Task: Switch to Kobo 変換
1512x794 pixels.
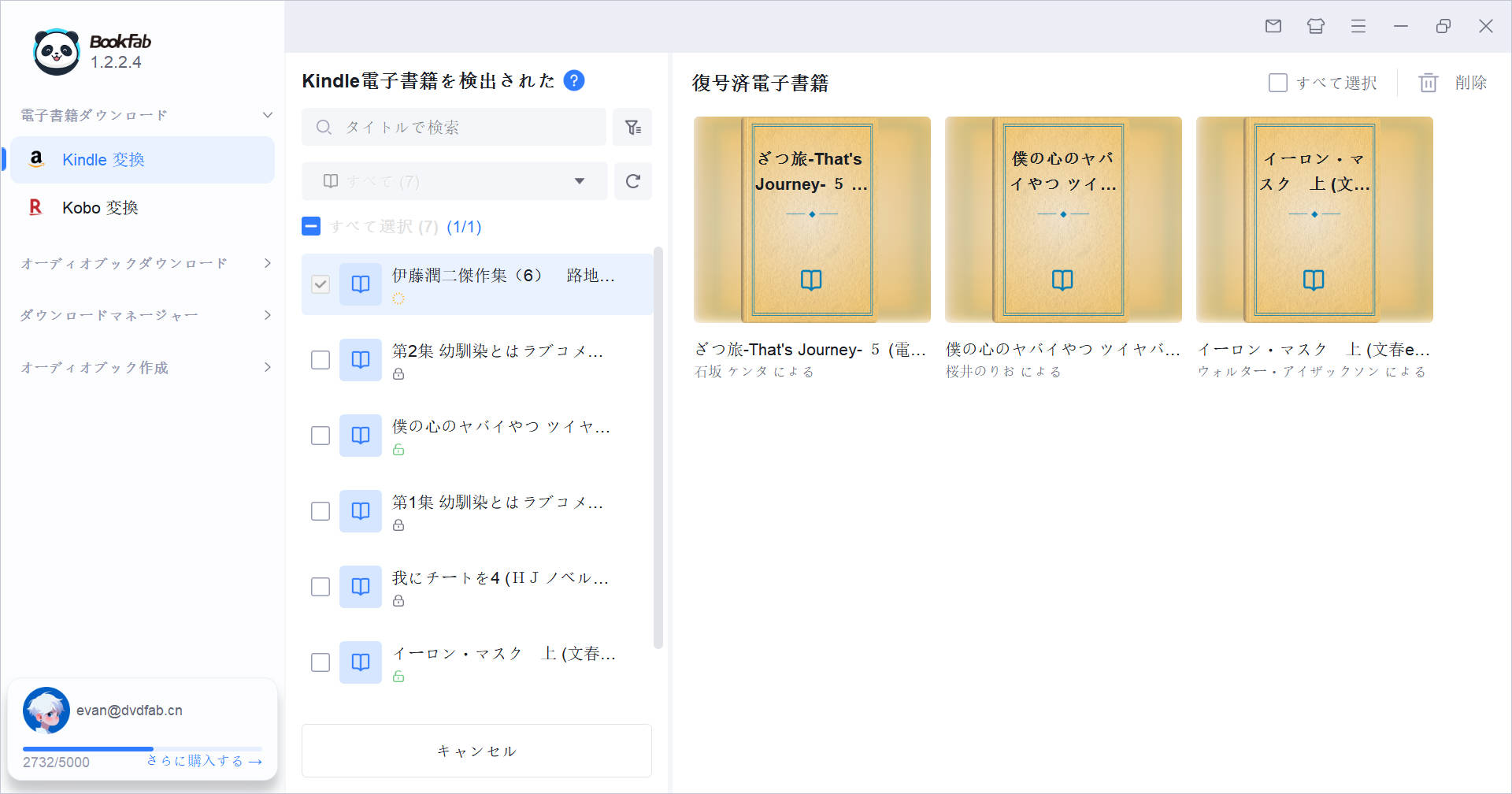Action: [x=102, y=207]
